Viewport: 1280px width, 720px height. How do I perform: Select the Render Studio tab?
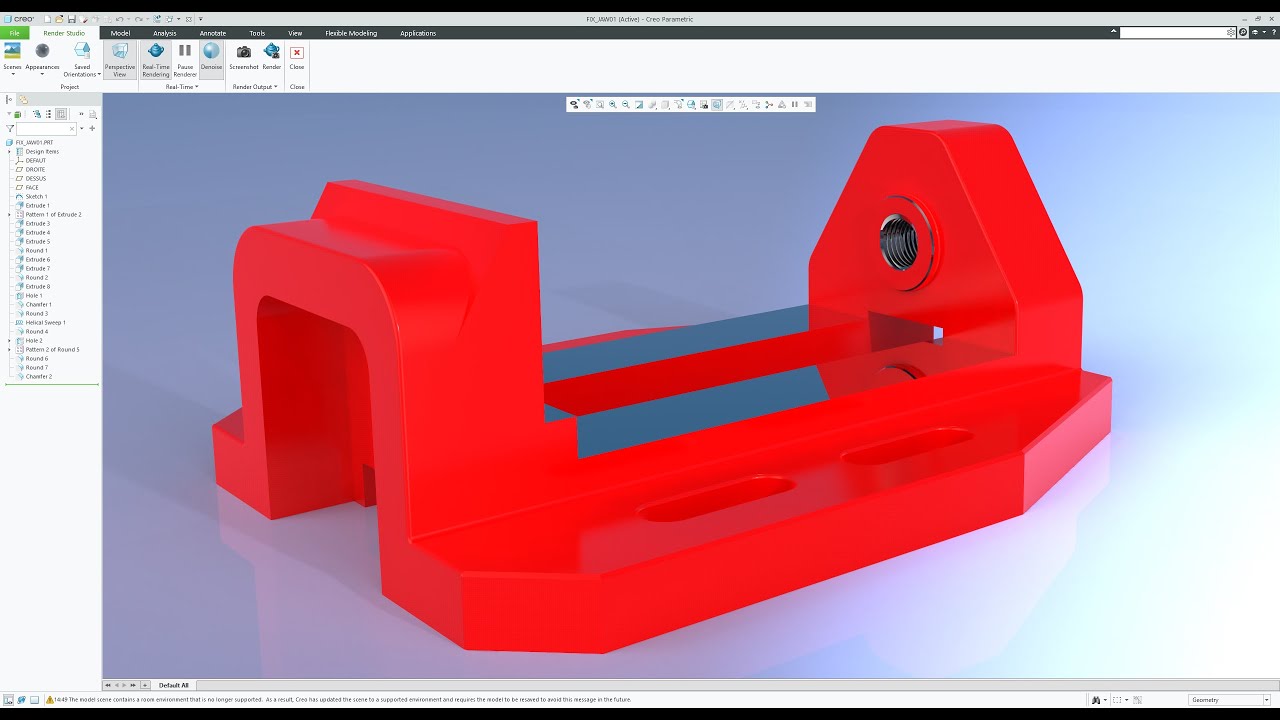point(64,33)
